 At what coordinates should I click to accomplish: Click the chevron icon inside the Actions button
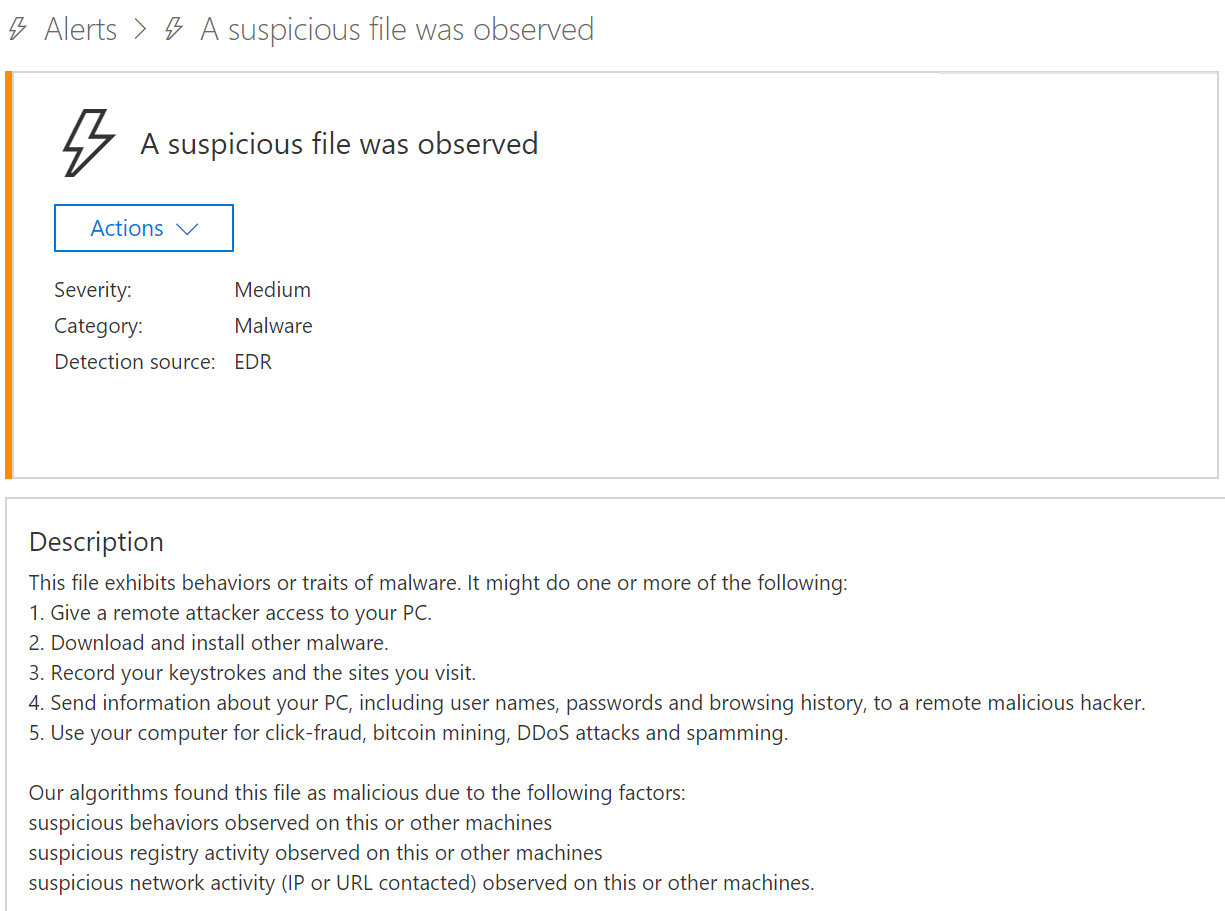188,228
